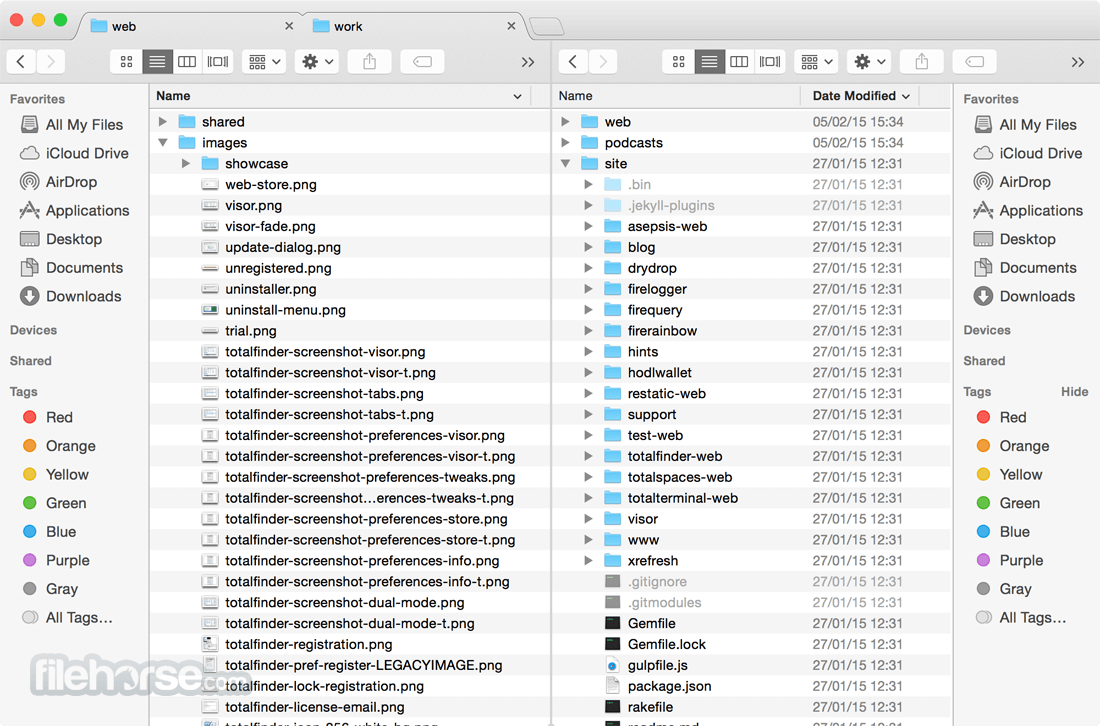This screenshot has width=1100, height=726.
Task: Open All My Files in left sidebar
Action: 72,125
